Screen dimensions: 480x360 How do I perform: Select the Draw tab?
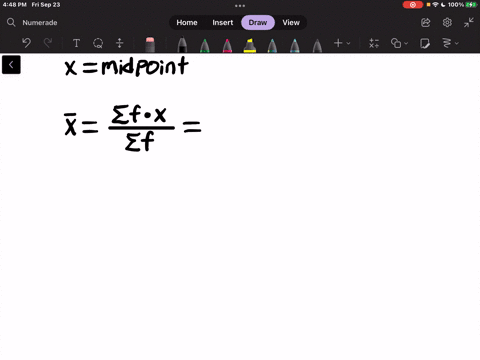(x=258, y=23)
